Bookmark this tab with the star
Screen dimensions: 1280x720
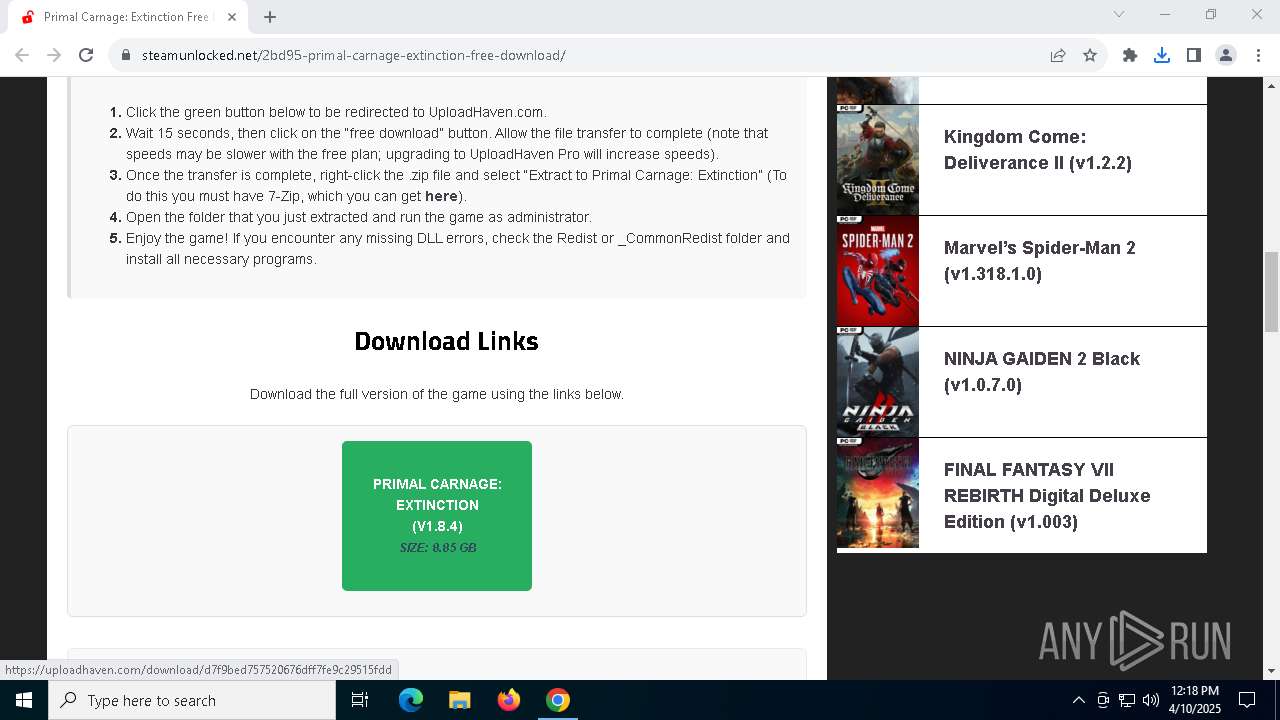coord(1090,55)
